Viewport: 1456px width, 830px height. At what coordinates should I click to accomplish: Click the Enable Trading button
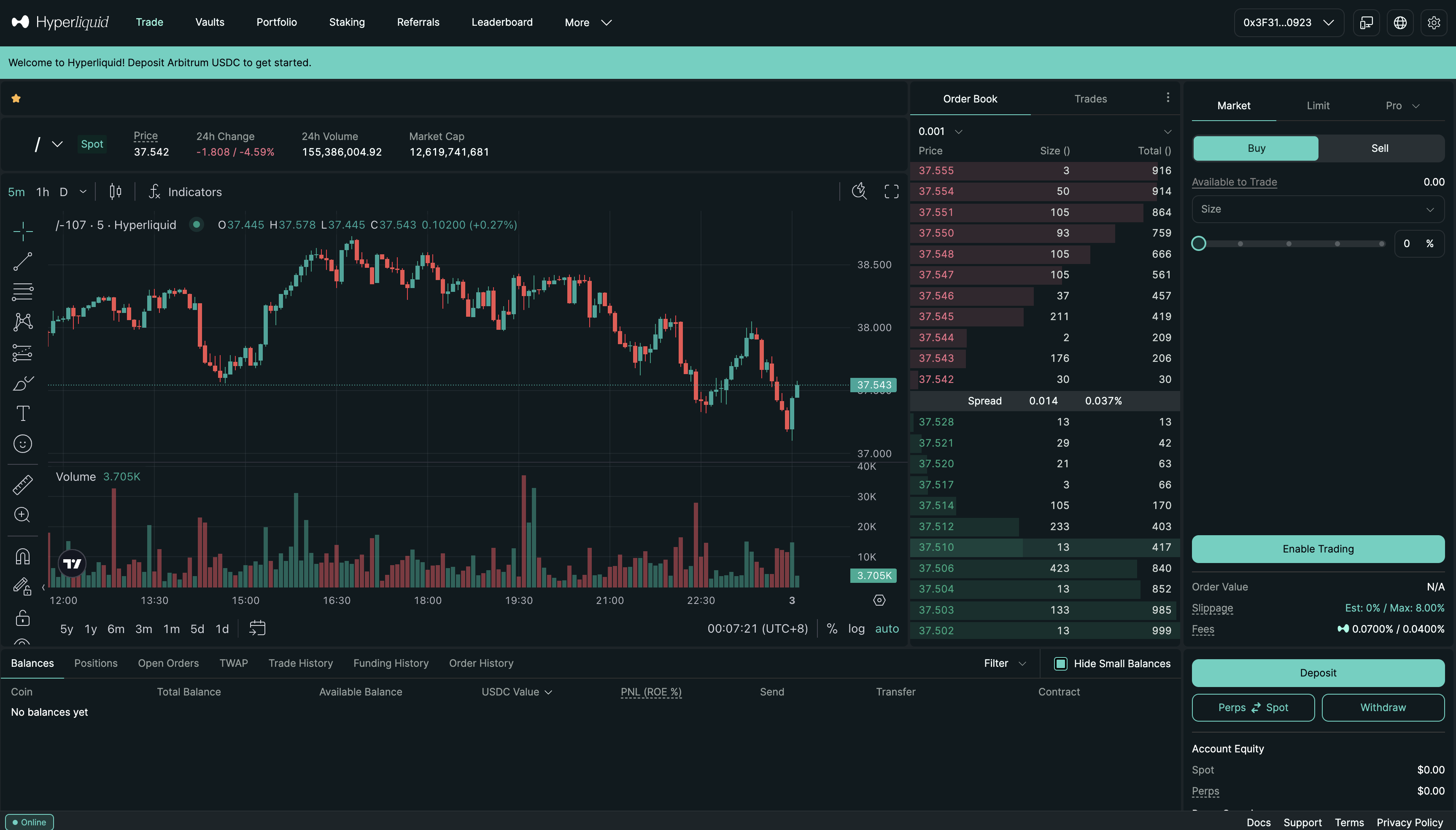[1318, 549]
